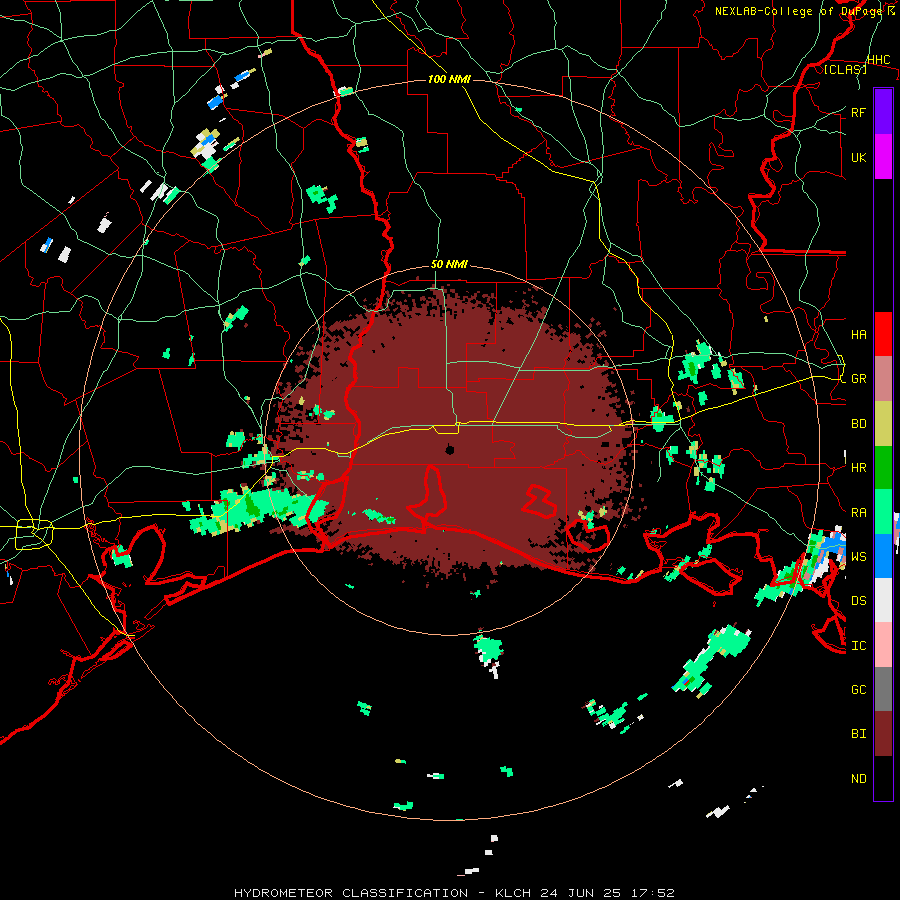Pick the blue WS legend swatch
The height and width of the screenshot is (900, 900).
click(883, 556)
